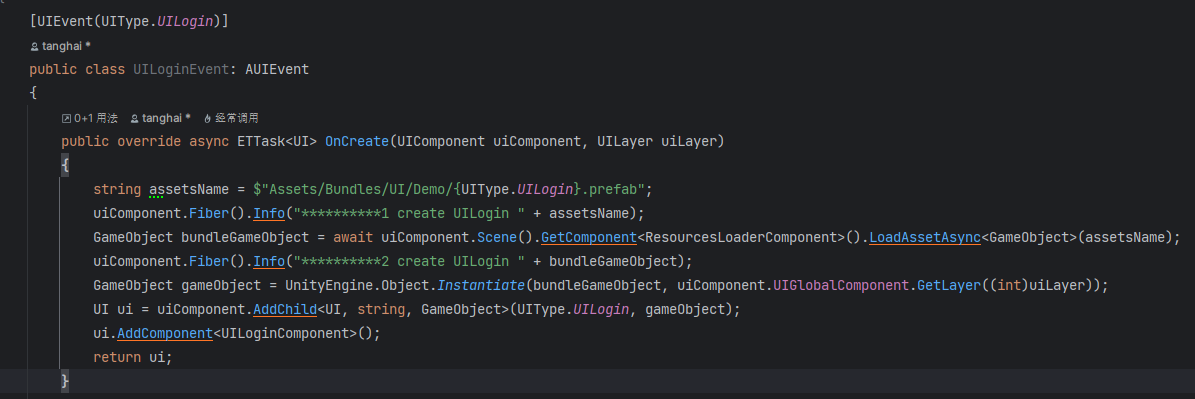Click the underlined LoadAssetAsync method call

click(x=924, y=238)
